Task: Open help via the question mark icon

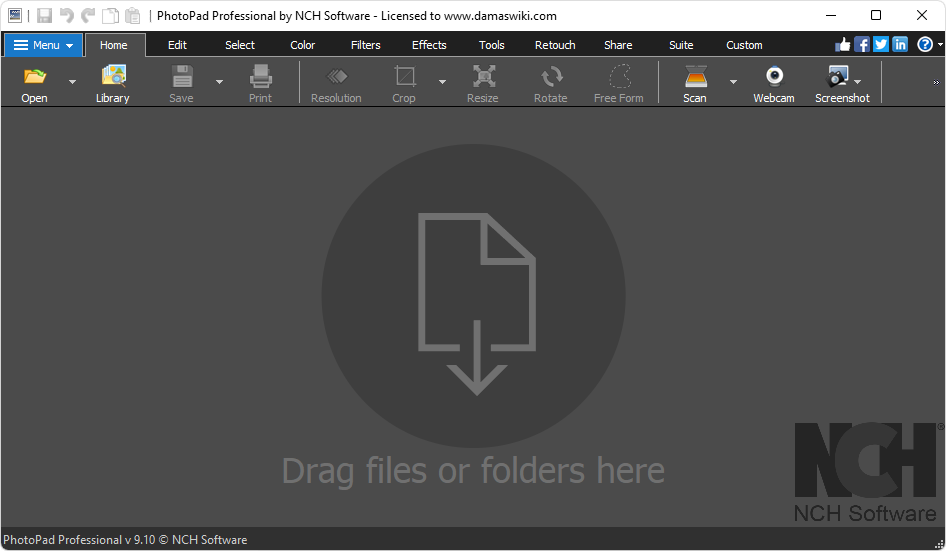Action: pyautogui.click(x=925, y=45)
